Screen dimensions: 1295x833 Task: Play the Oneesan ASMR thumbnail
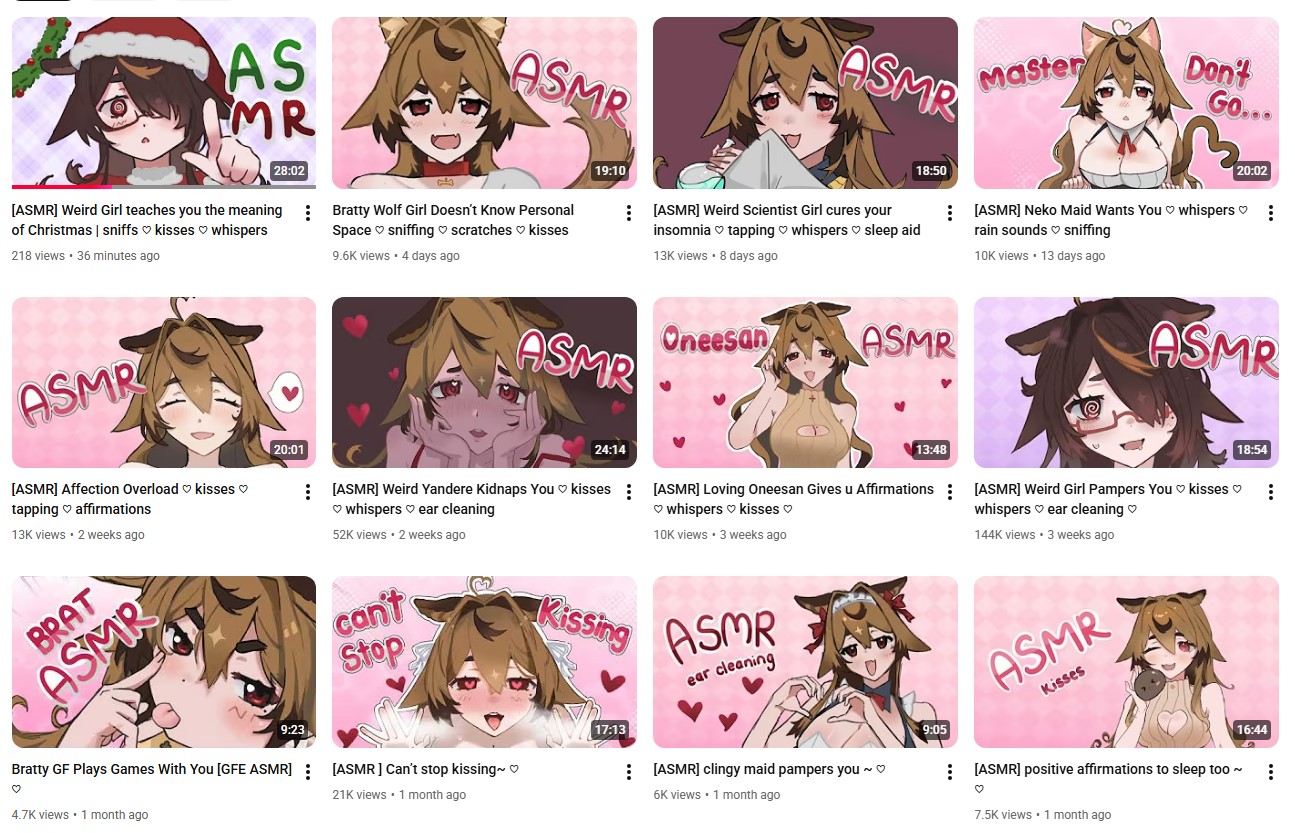(805, 382)
